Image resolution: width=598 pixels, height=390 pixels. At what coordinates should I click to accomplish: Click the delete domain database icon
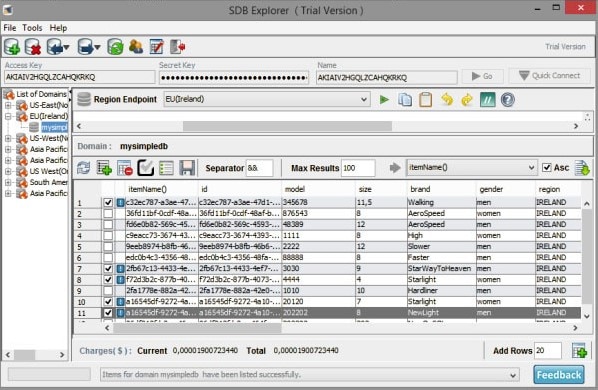coord(33,47)
